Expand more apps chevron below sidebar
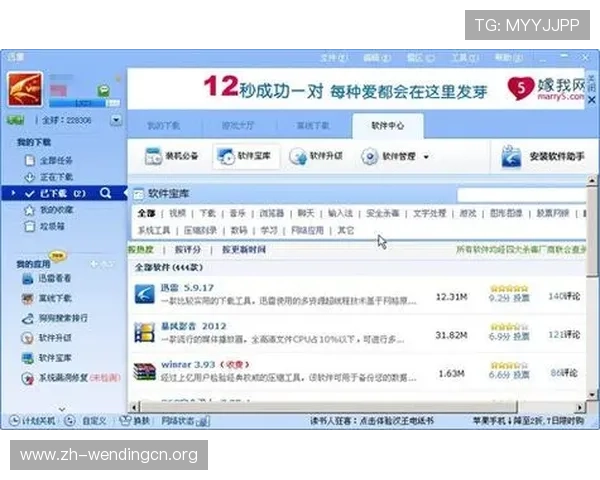Viewport: 600px width, 480px height. click(x=62, y=409)
